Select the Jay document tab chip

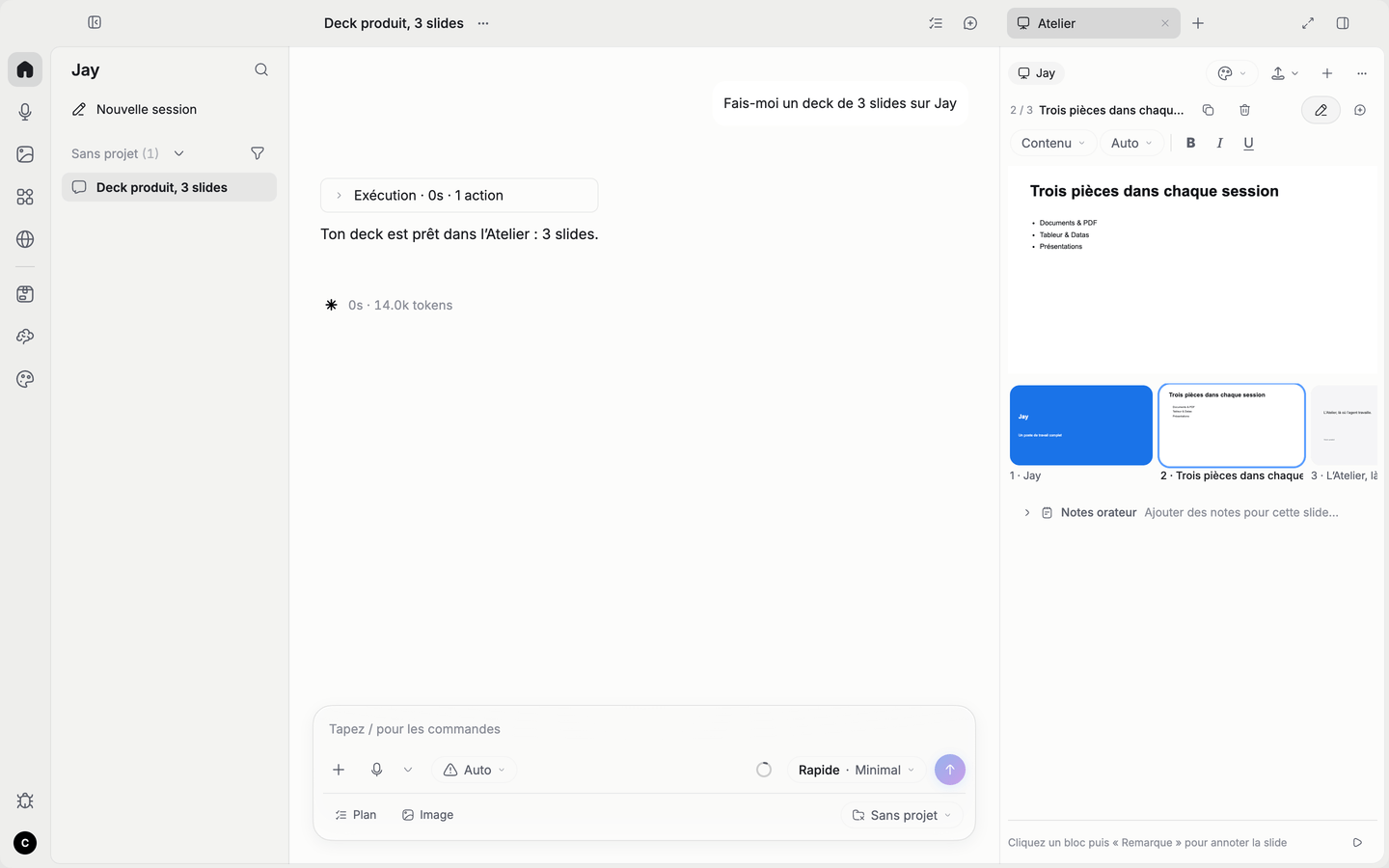click(x=1037, y=73)
